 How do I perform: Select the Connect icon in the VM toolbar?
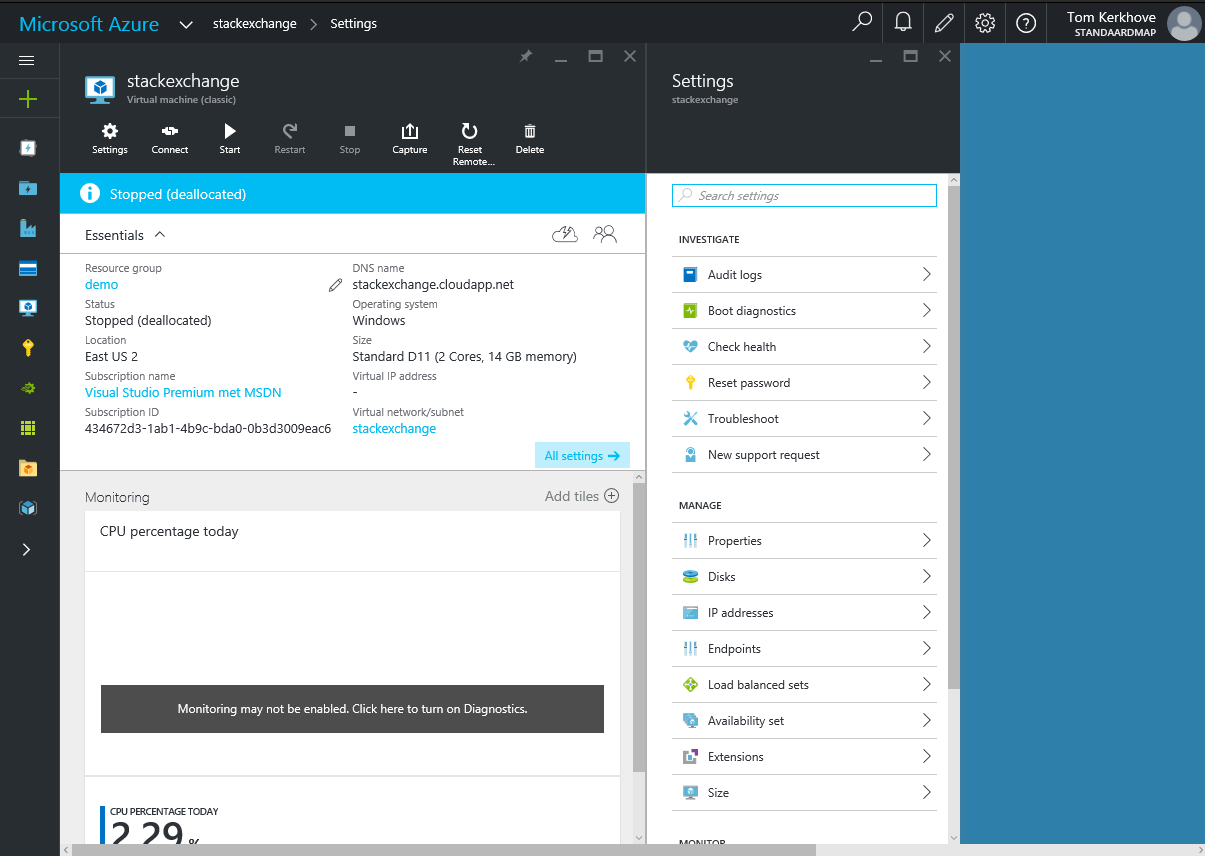[x=169, y=138]
